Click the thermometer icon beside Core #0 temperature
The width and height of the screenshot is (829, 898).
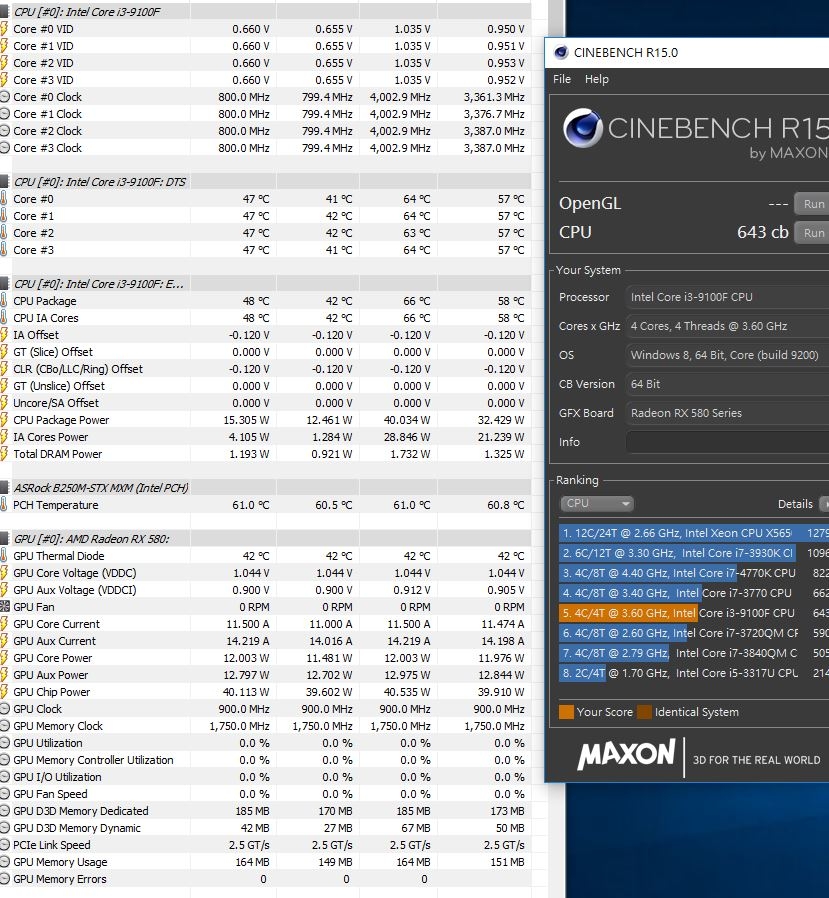pyautogui.click(x=3, y=199)
